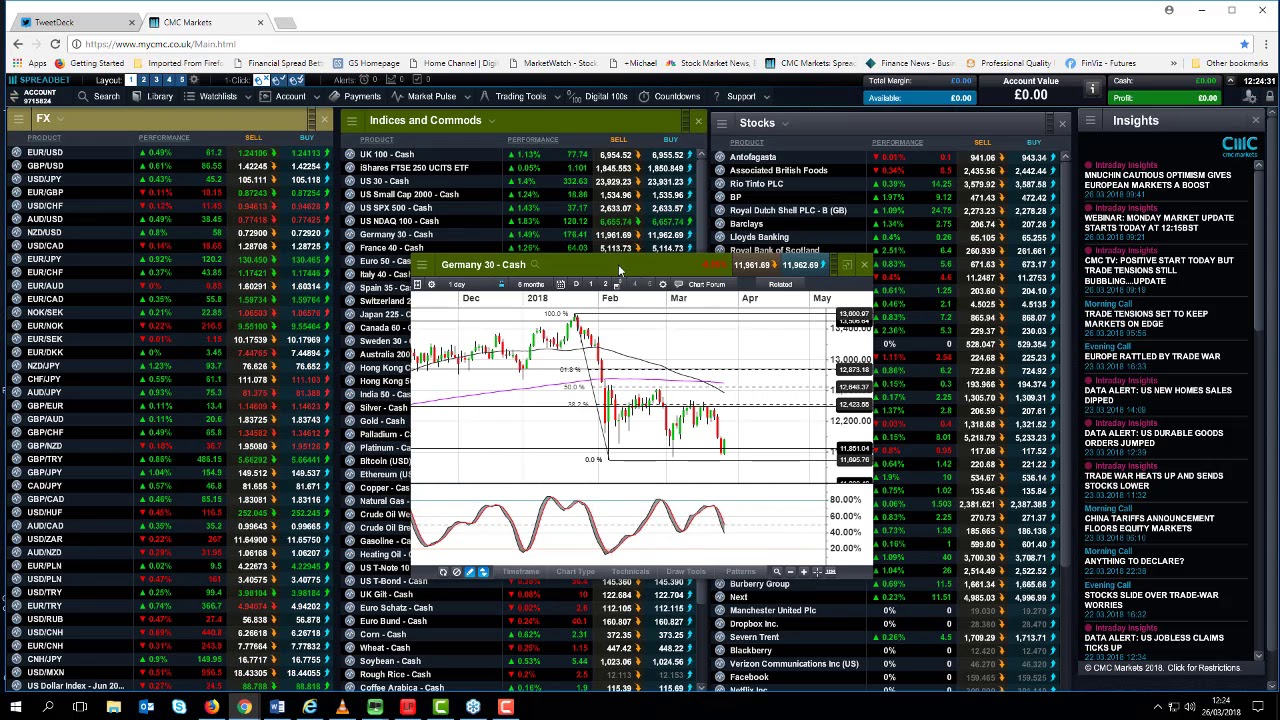The width and height of the screenshot is (1280, 720).
Task: Open Word from the Windows taskbar
Action: coord(277,707)
